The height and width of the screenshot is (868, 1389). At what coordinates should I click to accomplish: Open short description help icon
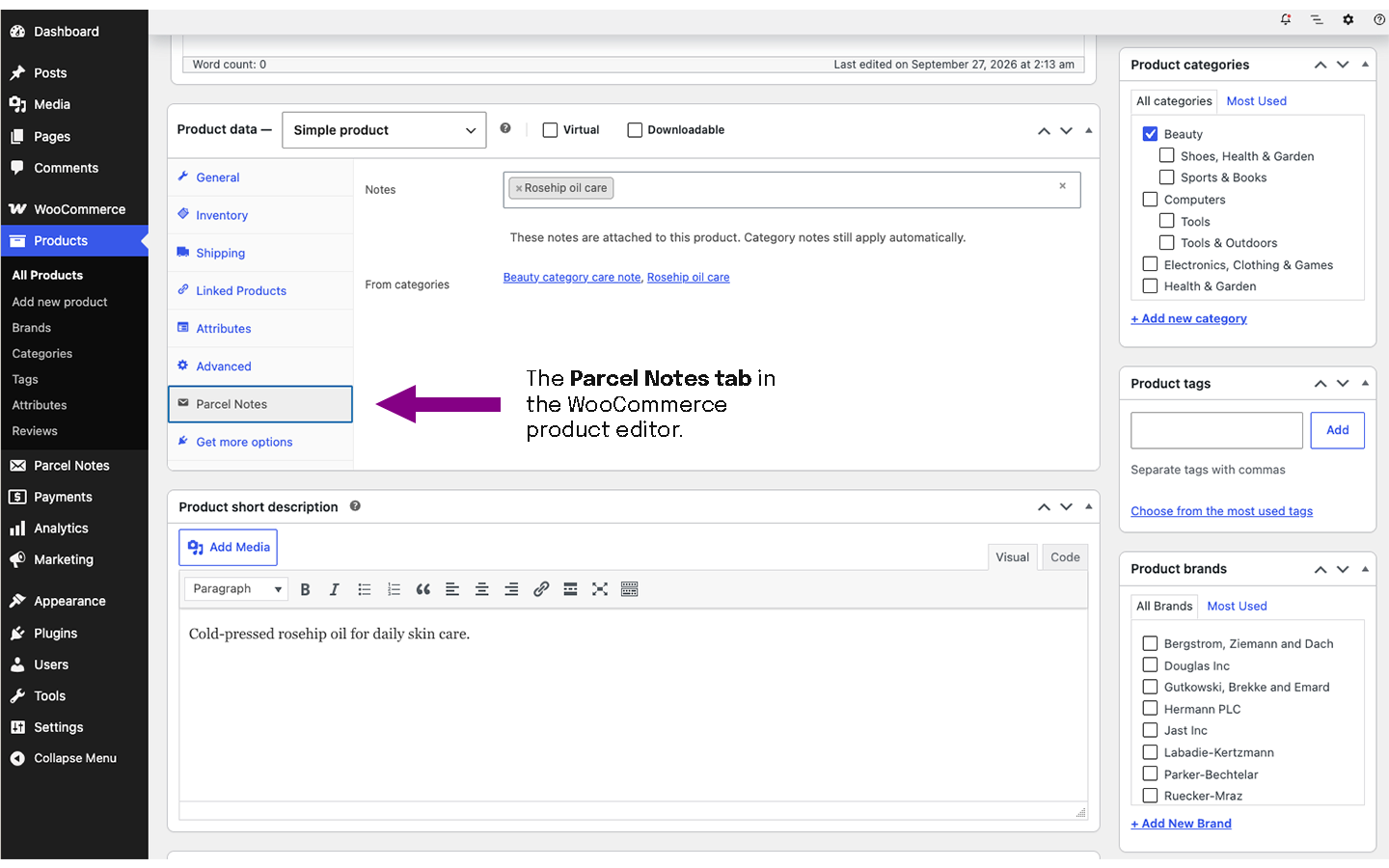tap(355, 506)
